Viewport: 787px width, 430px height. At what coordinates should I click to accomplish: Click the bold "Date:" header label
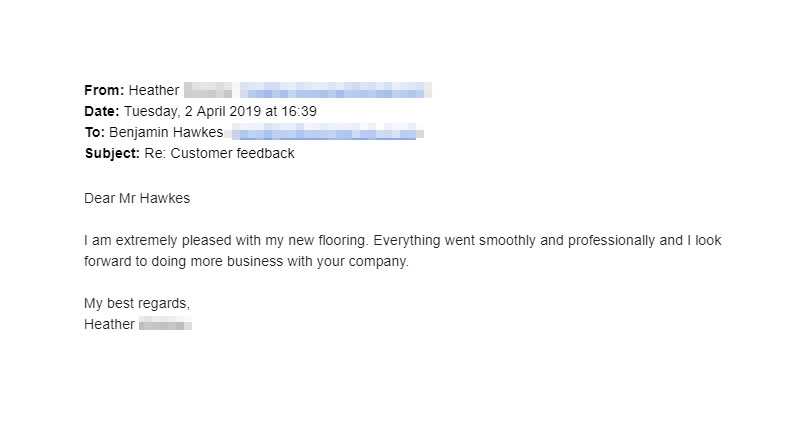click(x=102, y=111)
